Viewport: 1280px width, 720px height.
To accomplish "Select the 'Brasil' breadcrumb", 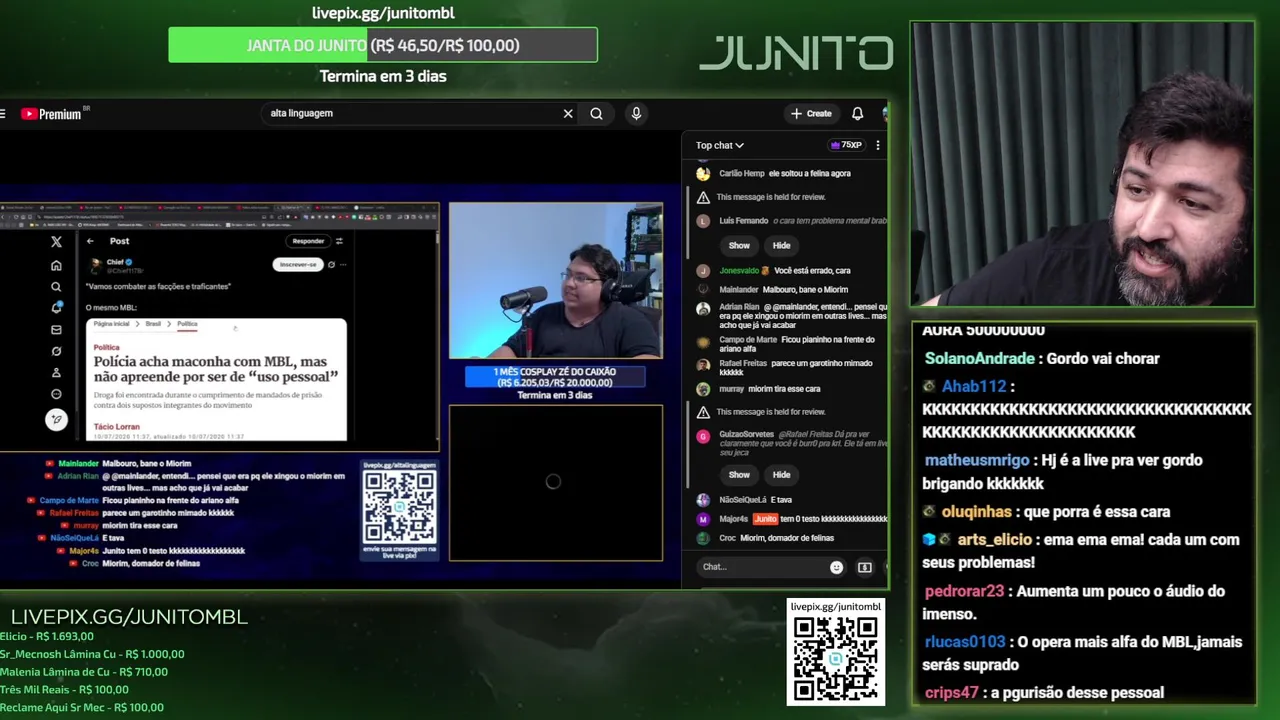I will (153, 324).
